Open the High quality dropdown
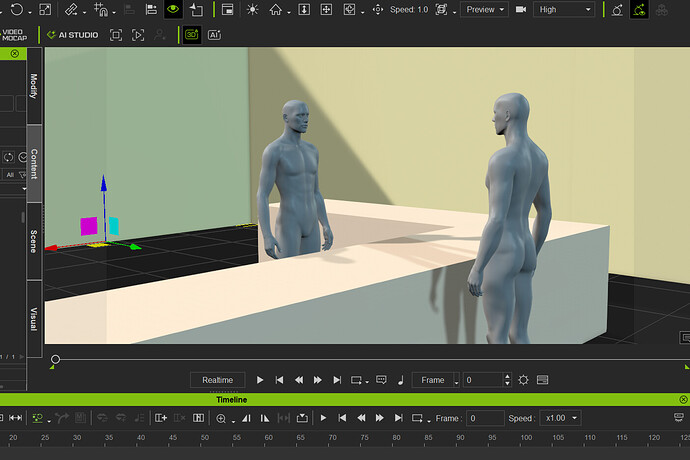This screenshot has height=460, width=690. click(564, 9)
